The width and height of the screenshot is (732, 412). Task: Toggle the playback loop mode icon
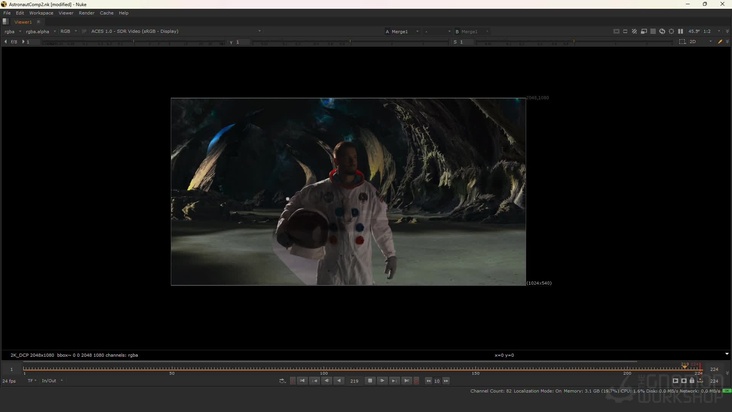[x=282, y=381]
